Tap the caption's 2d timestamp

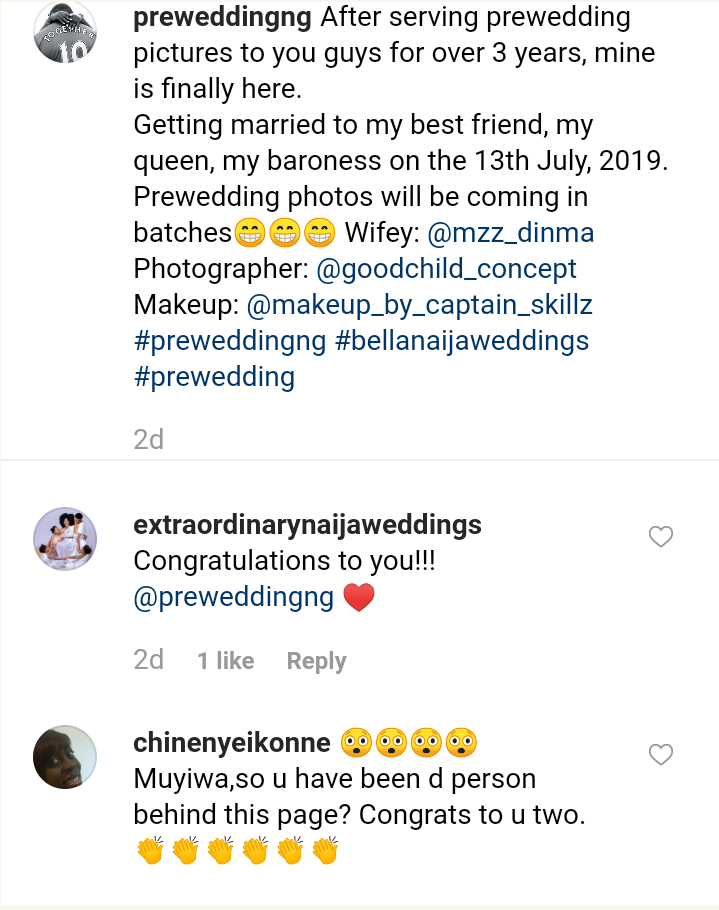click(x=148, y=439)
